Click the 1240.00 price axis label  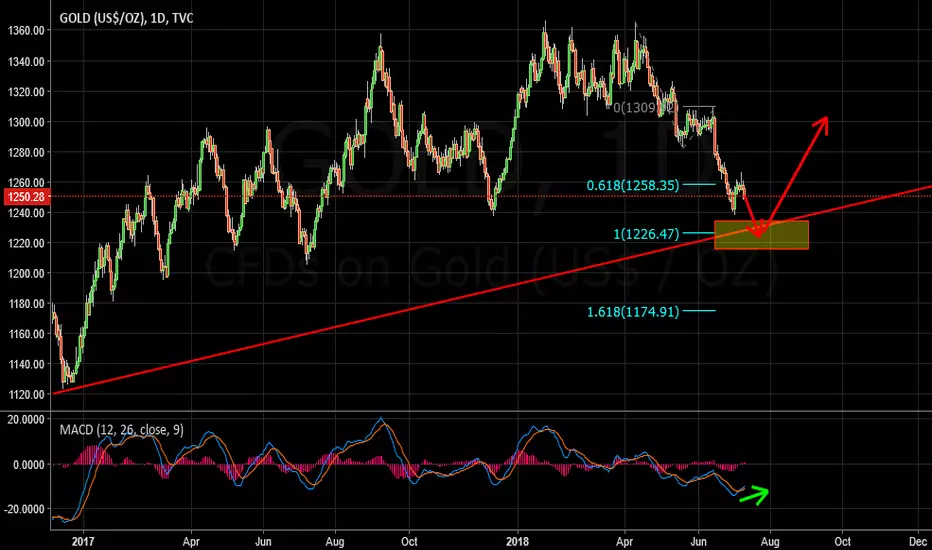pos(26,213)
